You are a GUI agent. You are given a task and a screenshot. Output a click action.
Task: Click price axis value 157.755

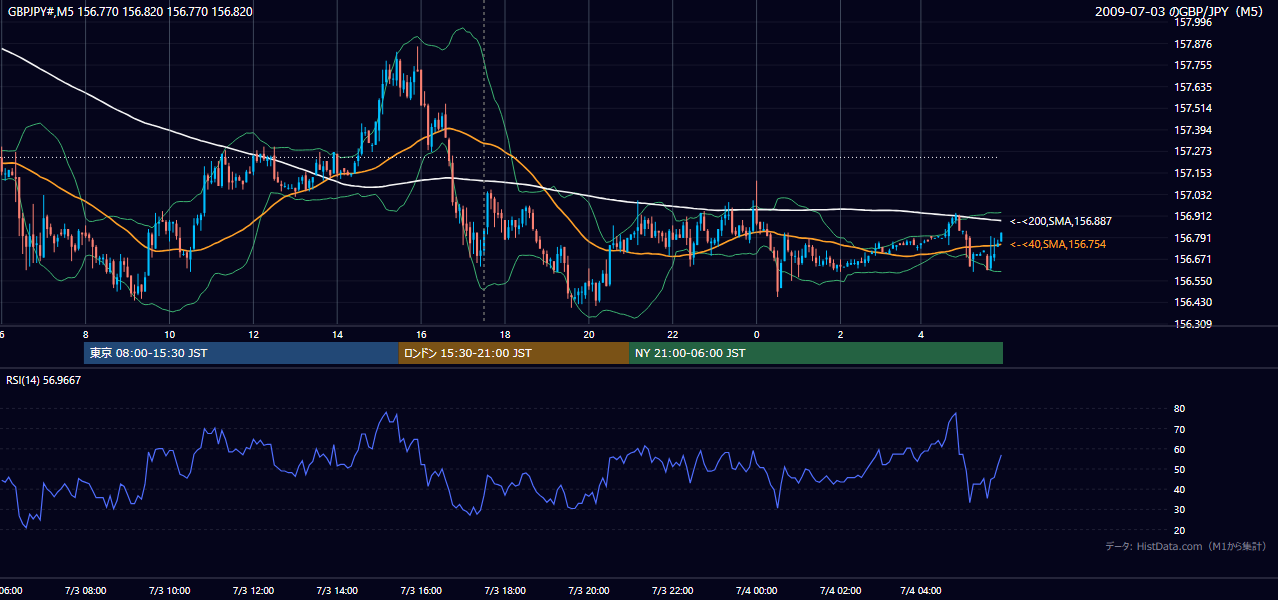click(x=1192, y=65)
